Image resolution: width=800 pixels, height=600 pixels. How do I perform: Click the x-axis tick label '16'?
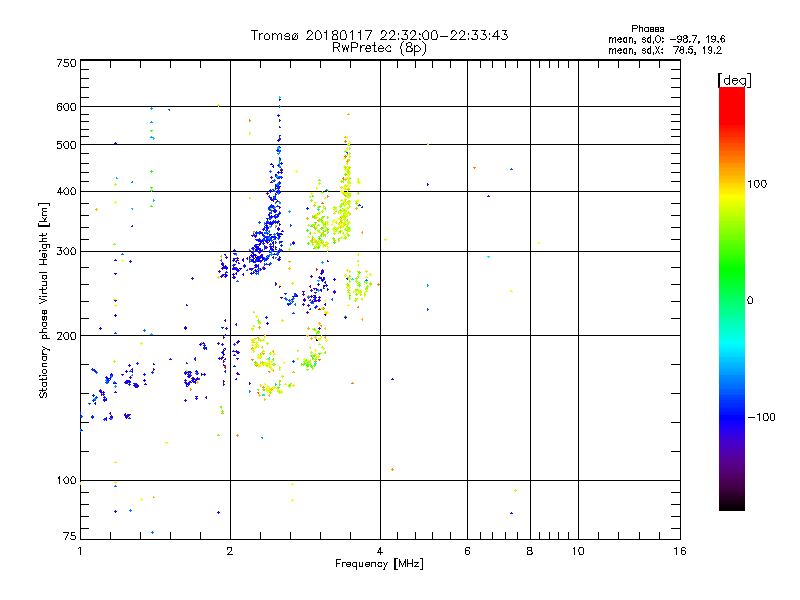(x=680, y=551)
